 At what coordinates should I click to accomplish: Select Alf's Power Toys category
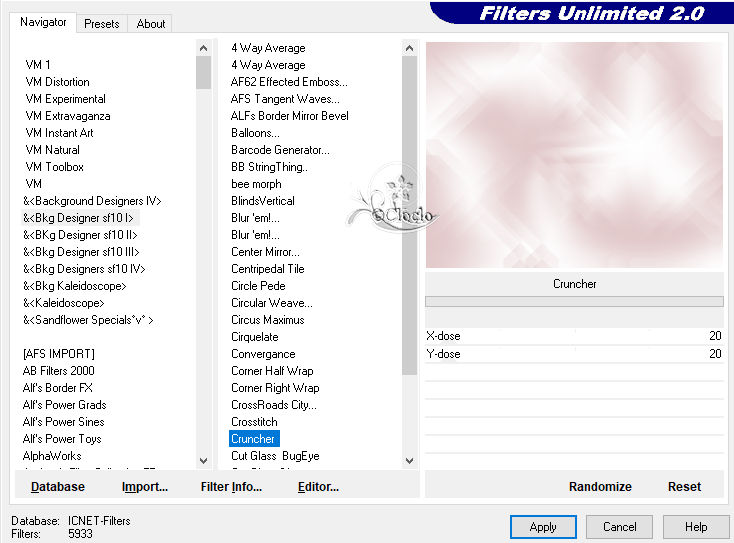click(62, 439)
